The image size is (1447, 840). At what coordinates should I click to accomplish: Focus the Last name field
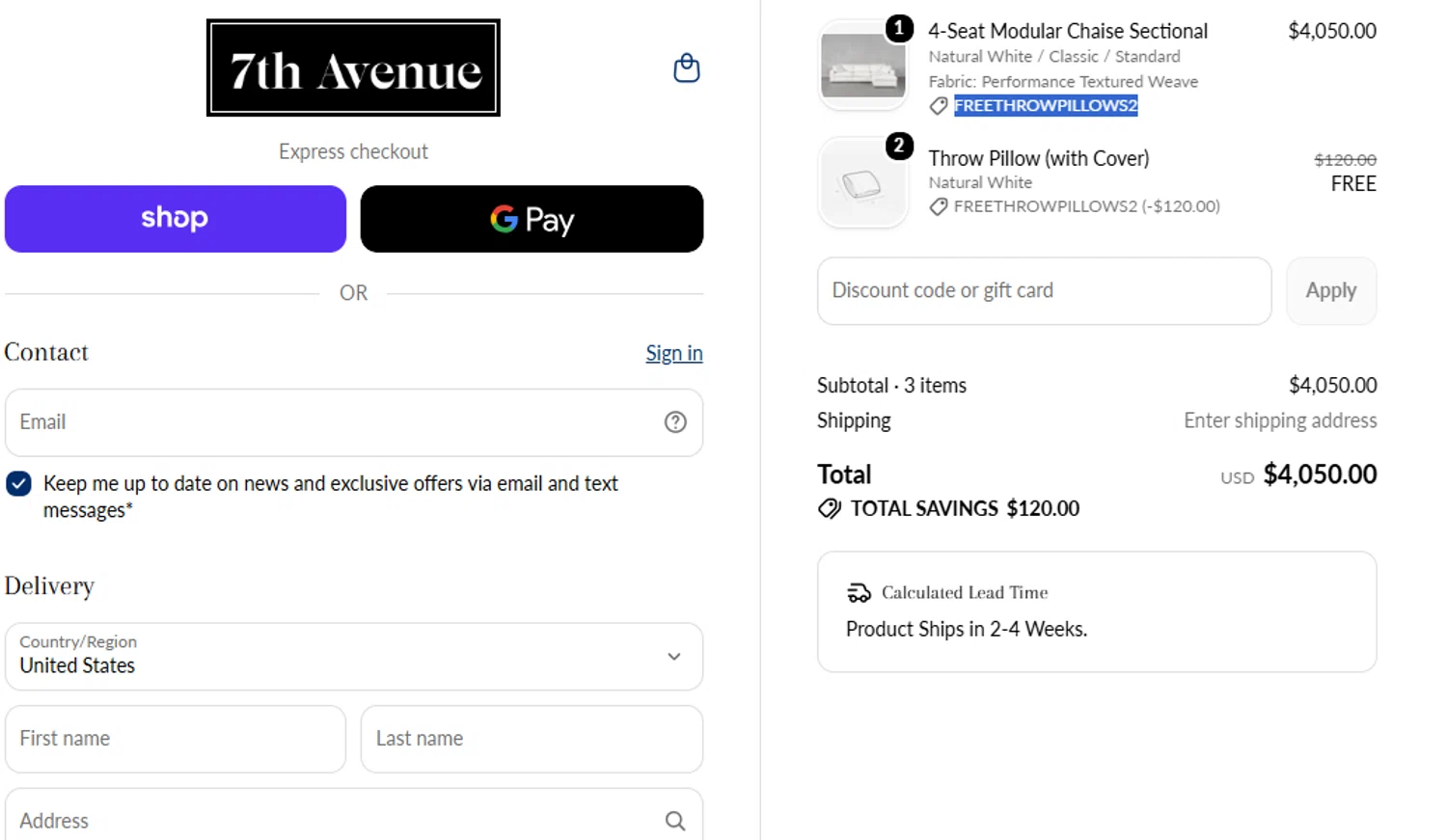(x=532, y=739)
